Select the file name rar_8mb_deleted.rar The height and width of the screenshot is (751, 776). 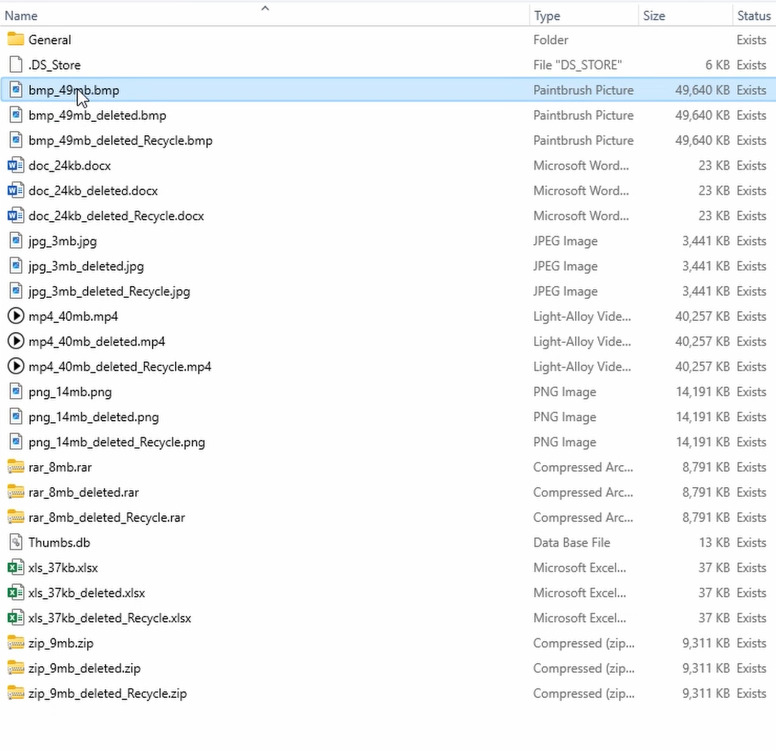tap(84, 493)
